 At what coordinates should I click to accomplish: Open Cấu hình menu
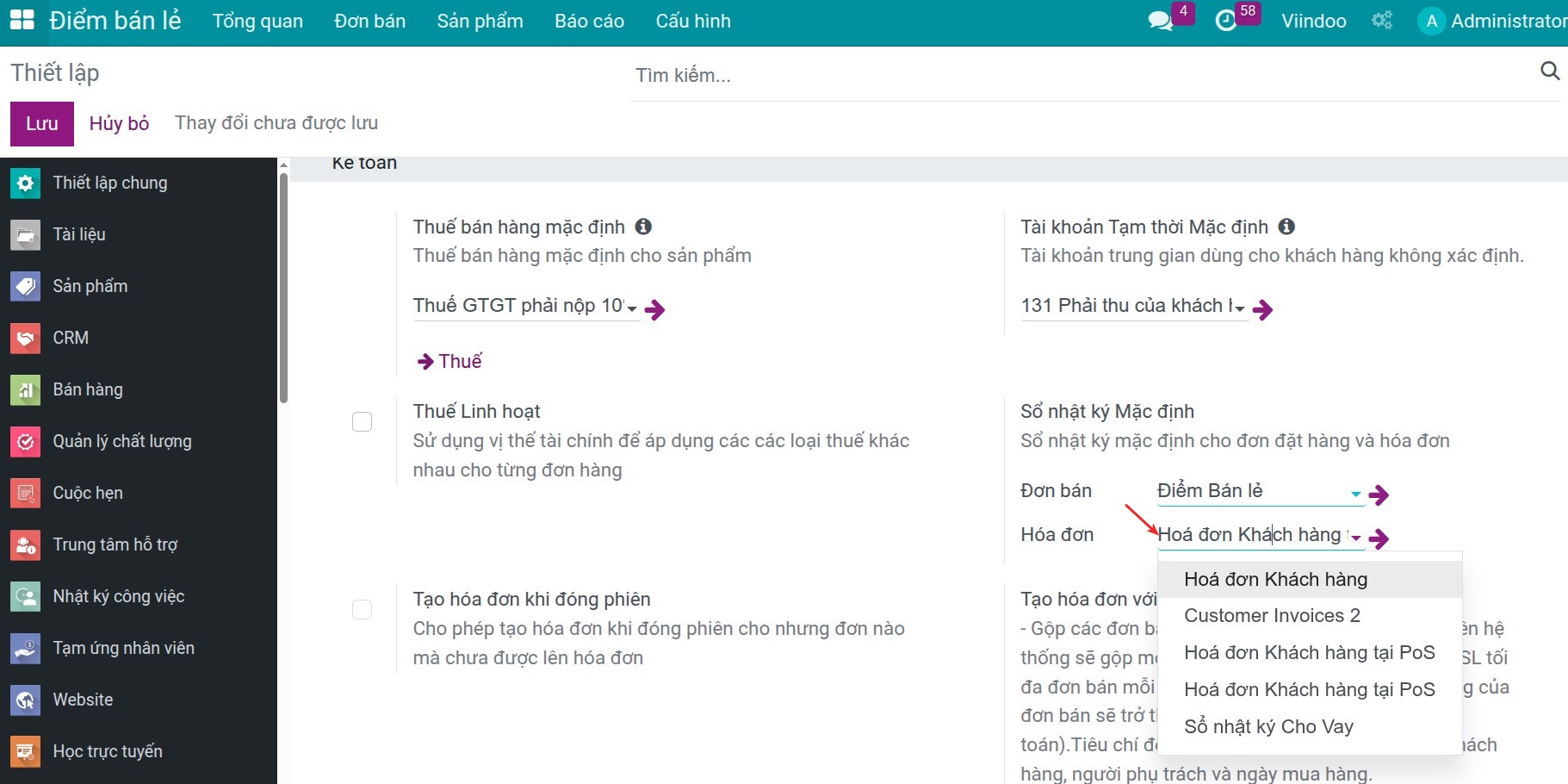click(x=693, y=21)
